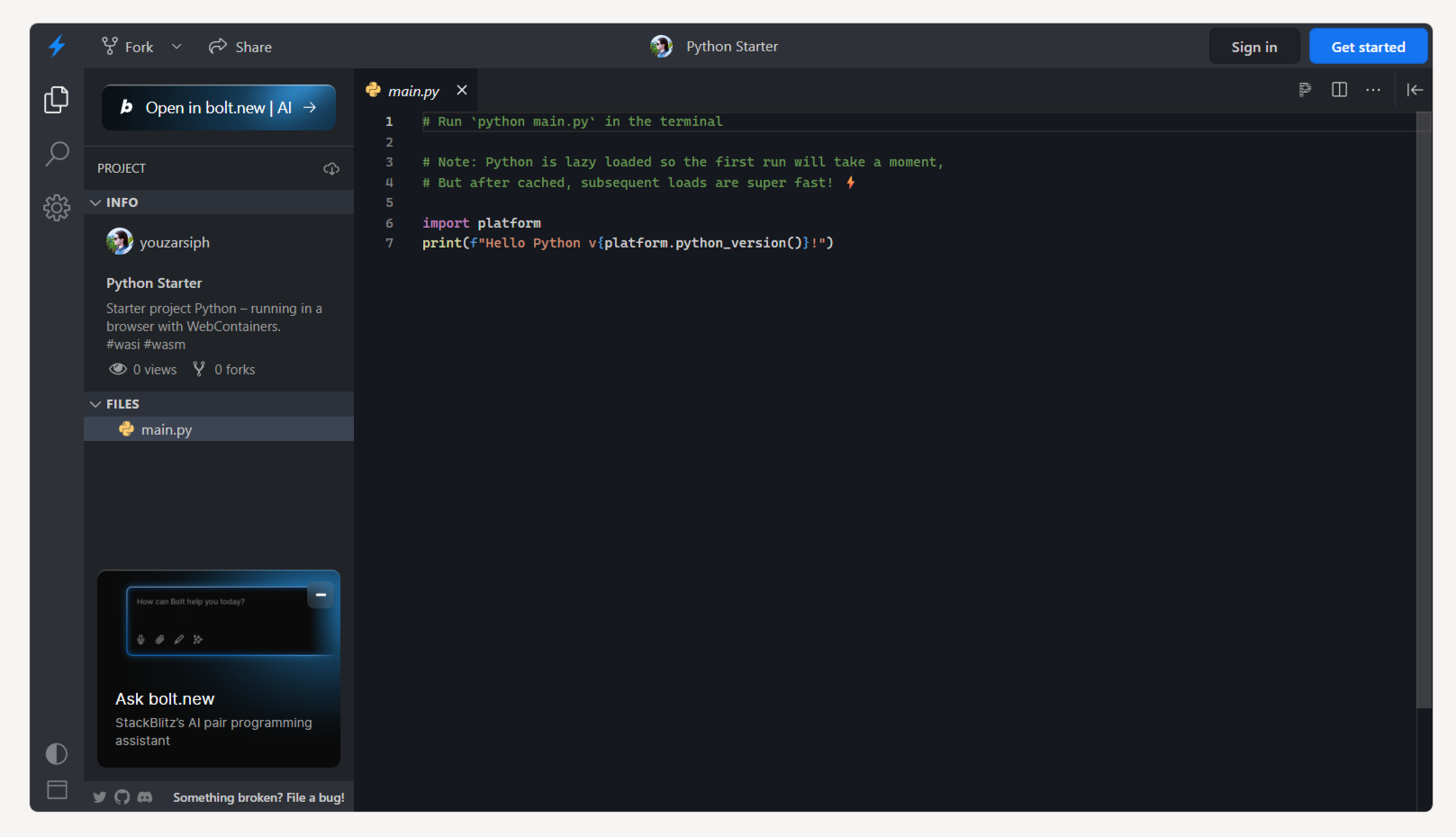
Task: Click the first comment line about terminal
Action: pyautogui.click(x=573, y=121)
